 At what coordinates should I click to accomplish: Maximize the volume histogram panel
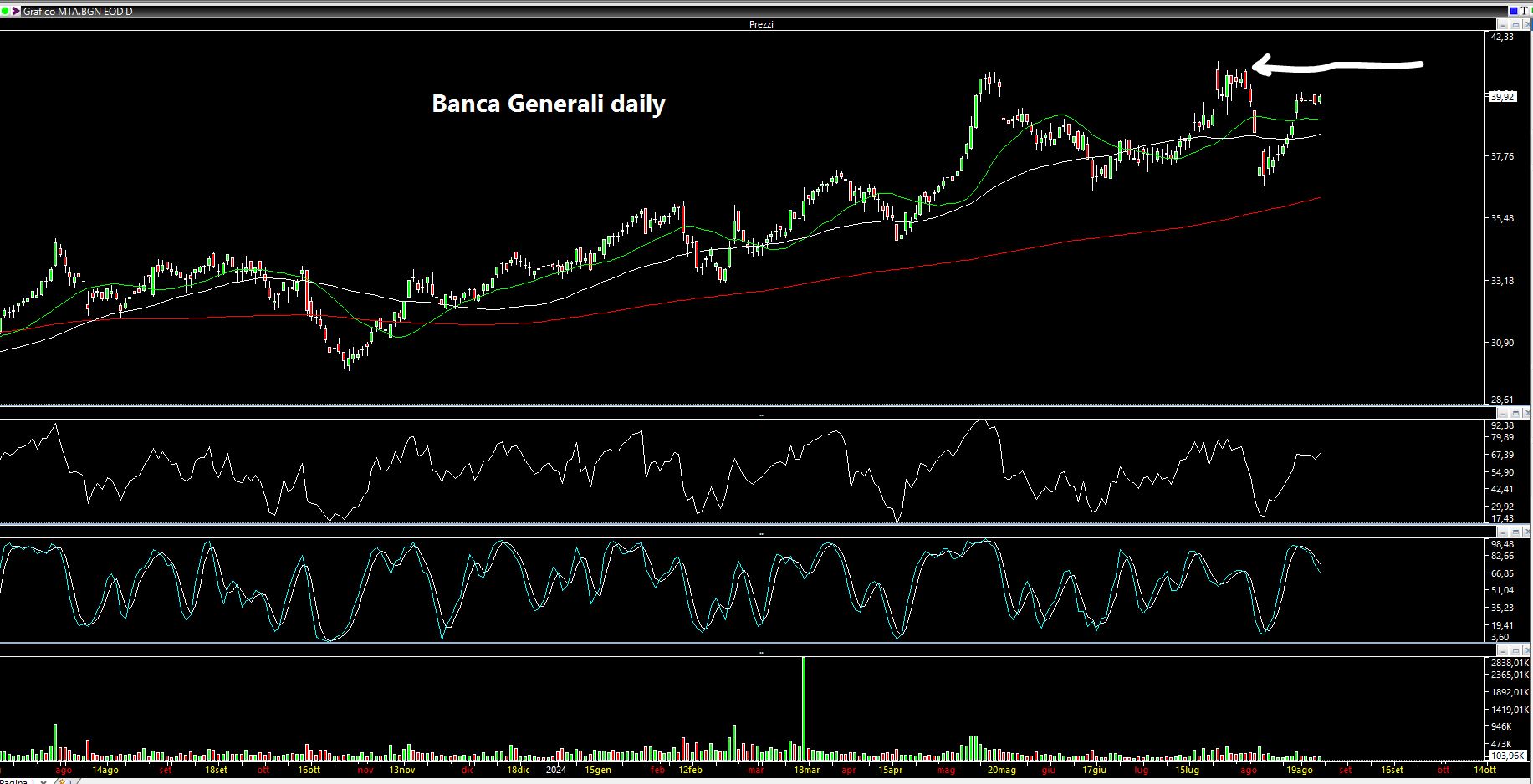(1515, 650)
